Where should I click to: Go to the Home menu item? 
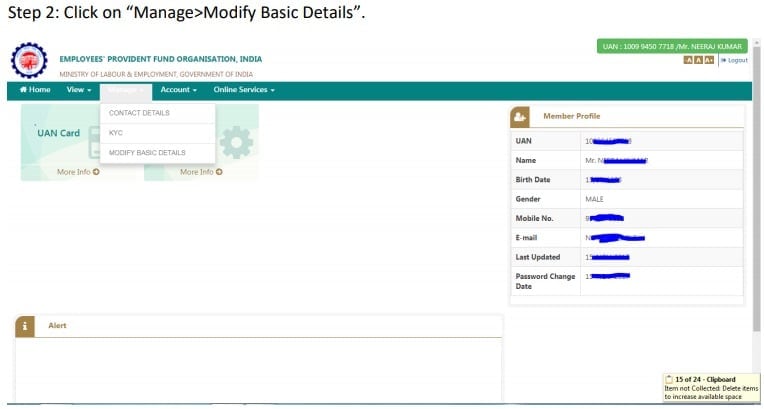35,90
